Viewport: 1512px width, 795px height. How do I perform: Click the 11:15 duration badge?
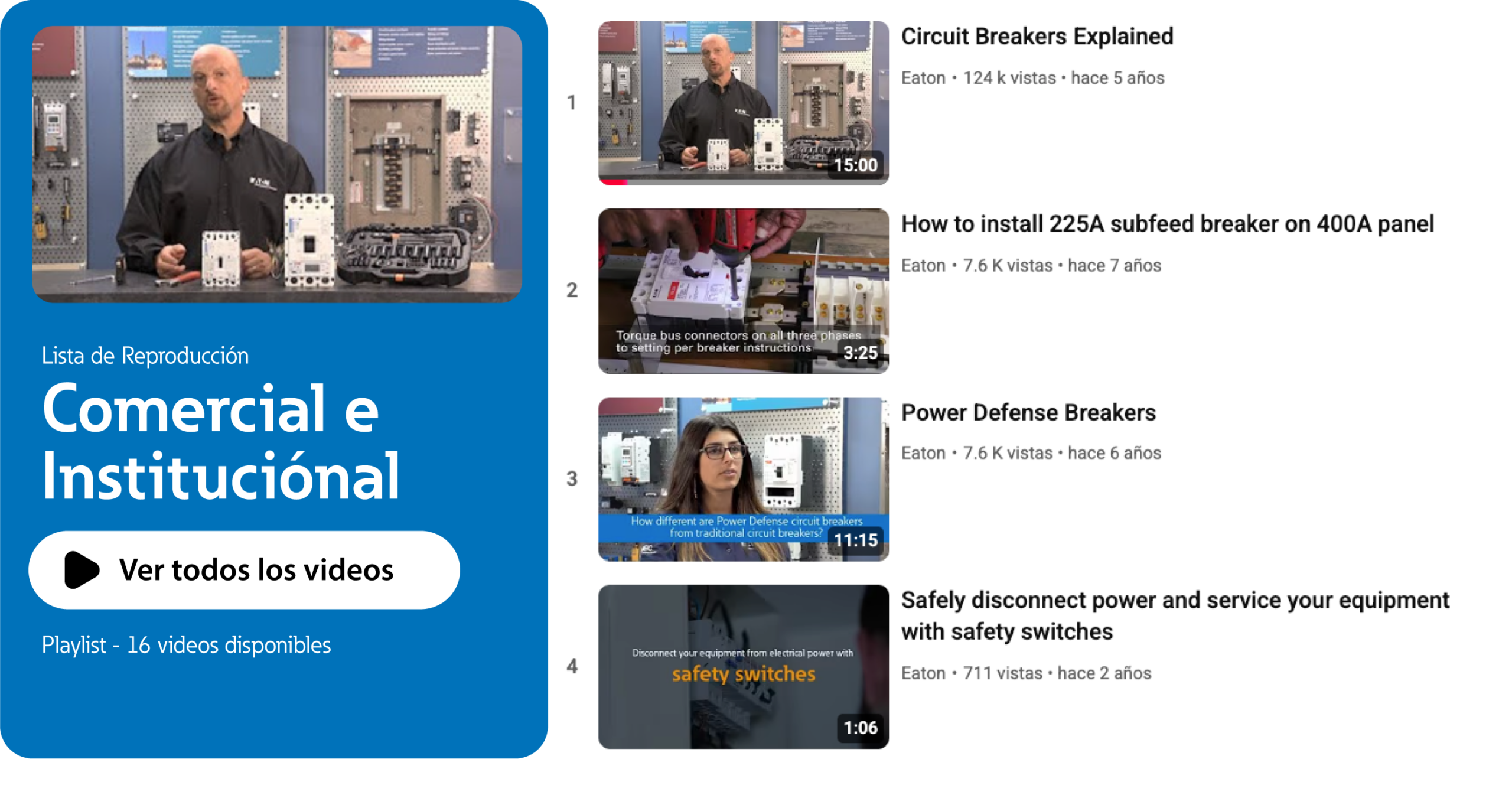(855, 540)
